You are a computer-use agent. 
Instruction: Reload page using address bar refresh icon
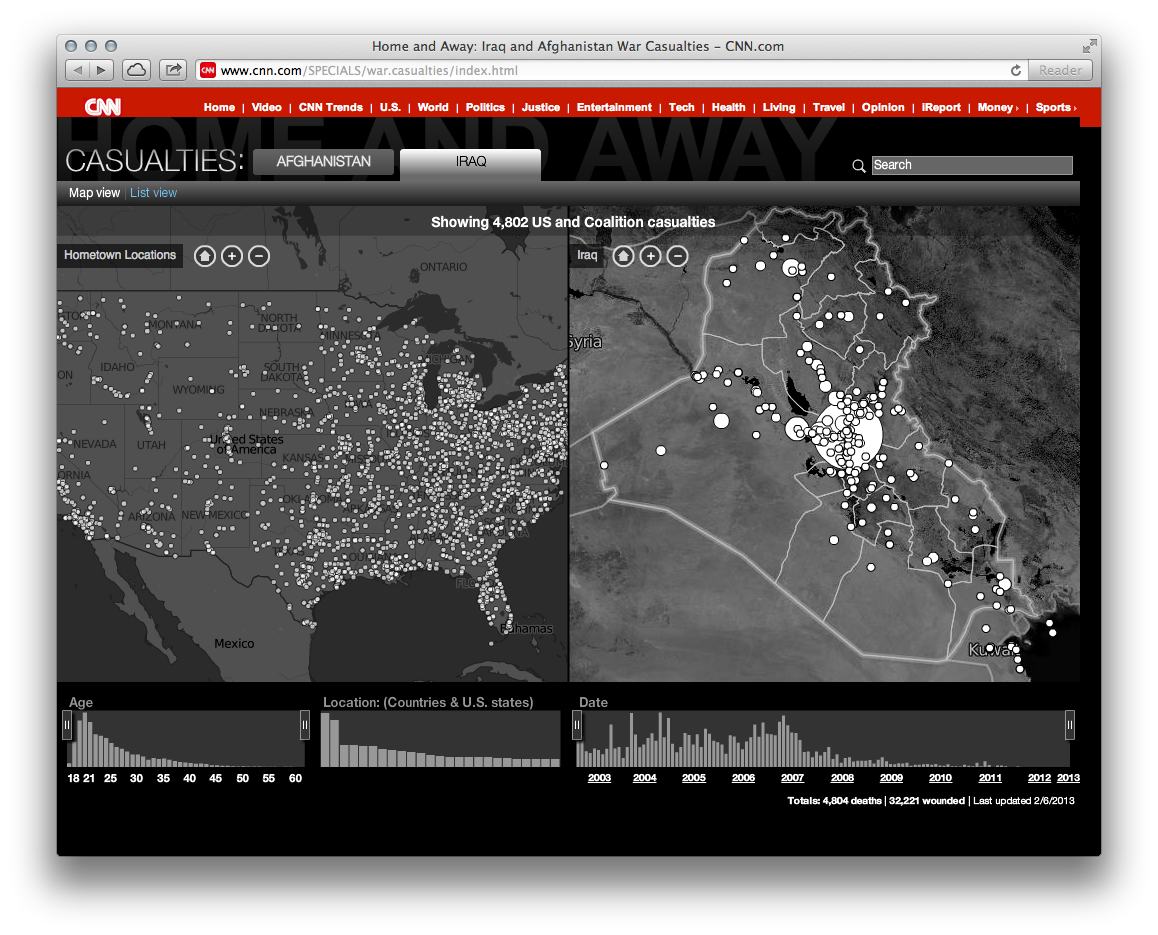coord(1016,70)
